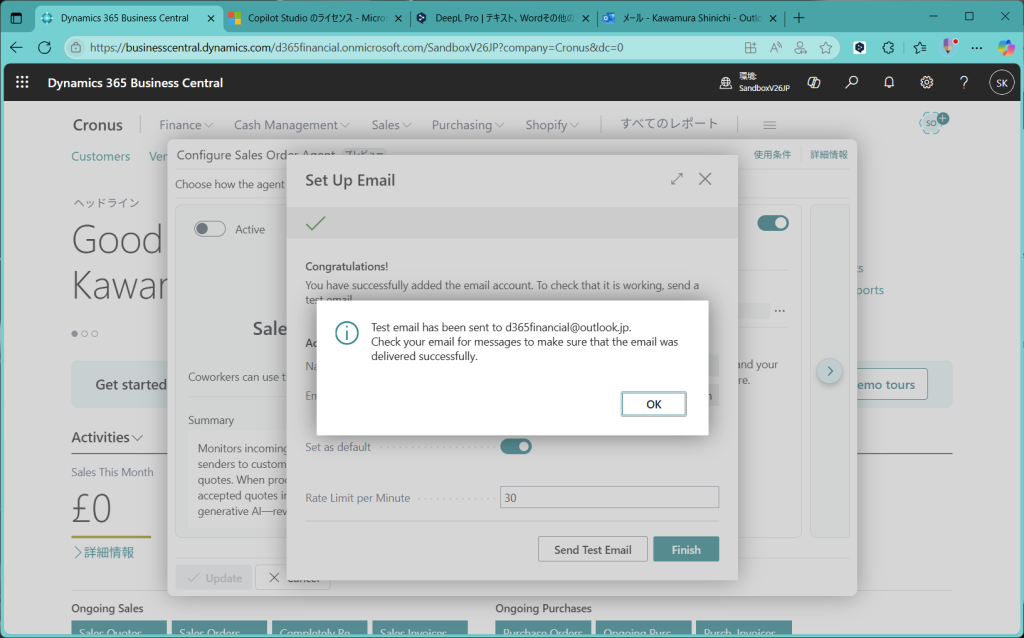Open the browser tab actions menu

click(16, 18)
